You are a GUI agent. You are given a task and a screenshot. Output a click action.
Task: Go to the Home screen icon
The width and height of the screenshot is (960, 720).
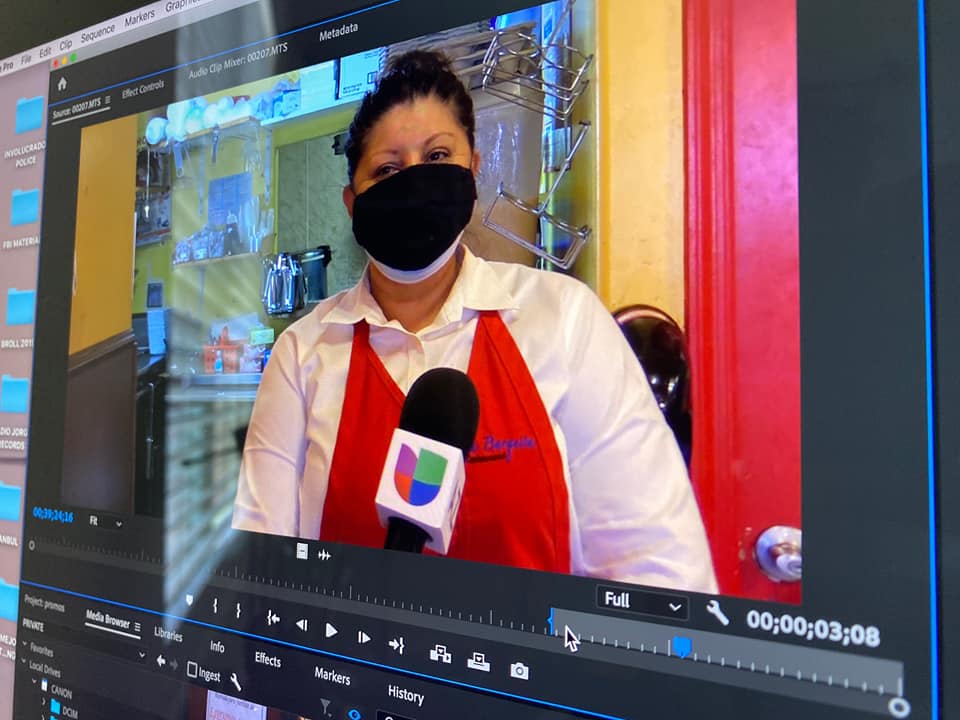click(62, 84)
